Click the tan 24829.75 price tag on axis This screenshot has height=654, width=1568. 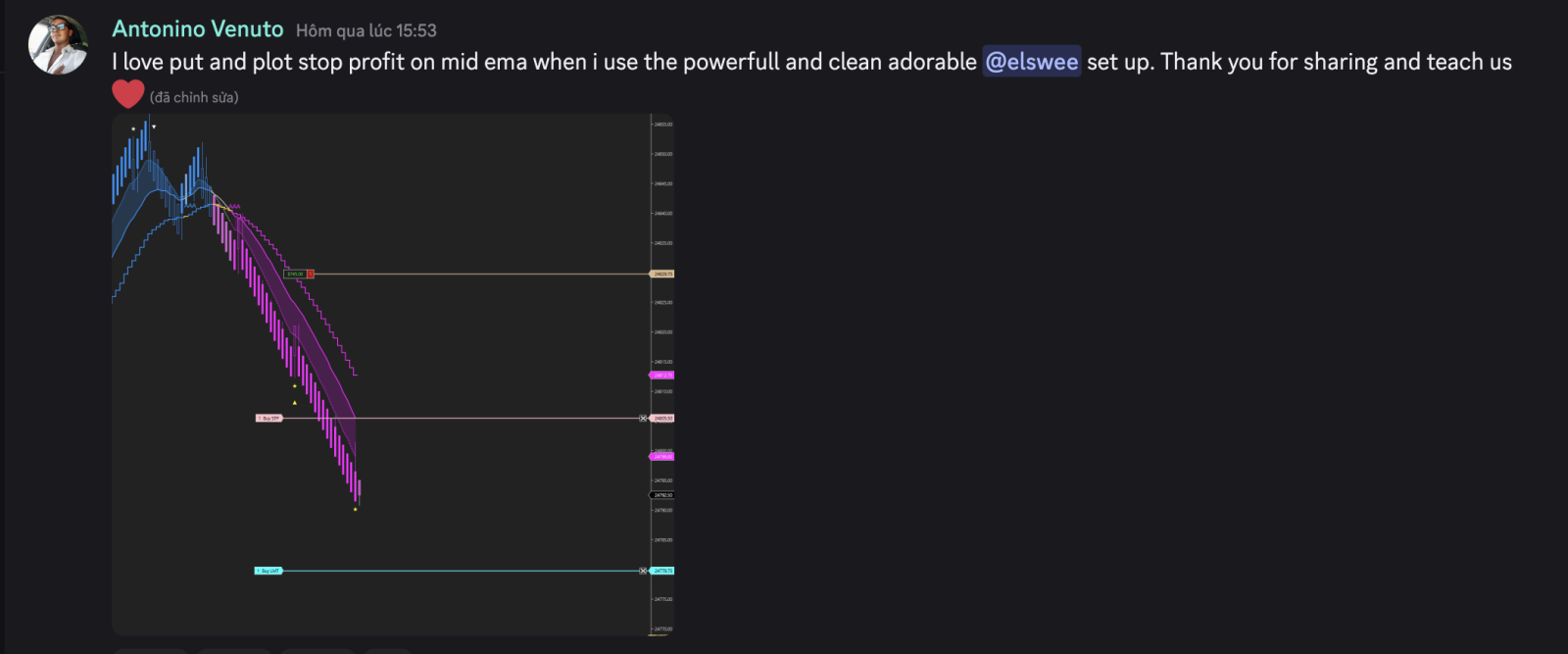[x=662, y=275]
